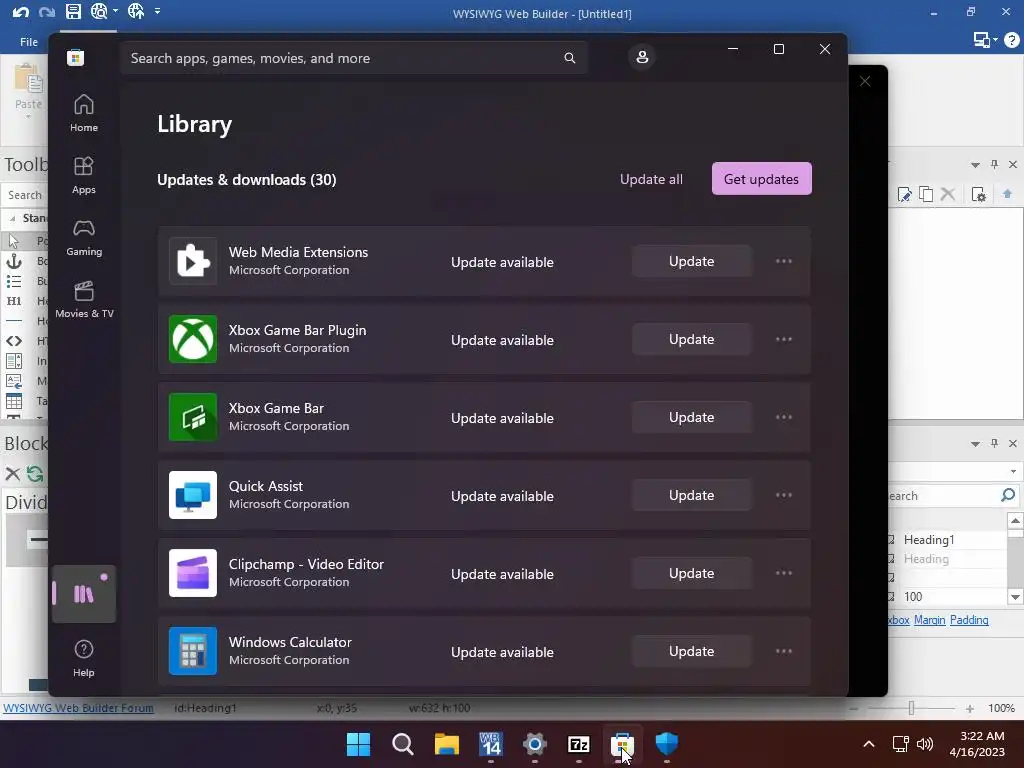Click Save icon in Web Builder toolbar
1024x768 pixels.
pos(73,12)
